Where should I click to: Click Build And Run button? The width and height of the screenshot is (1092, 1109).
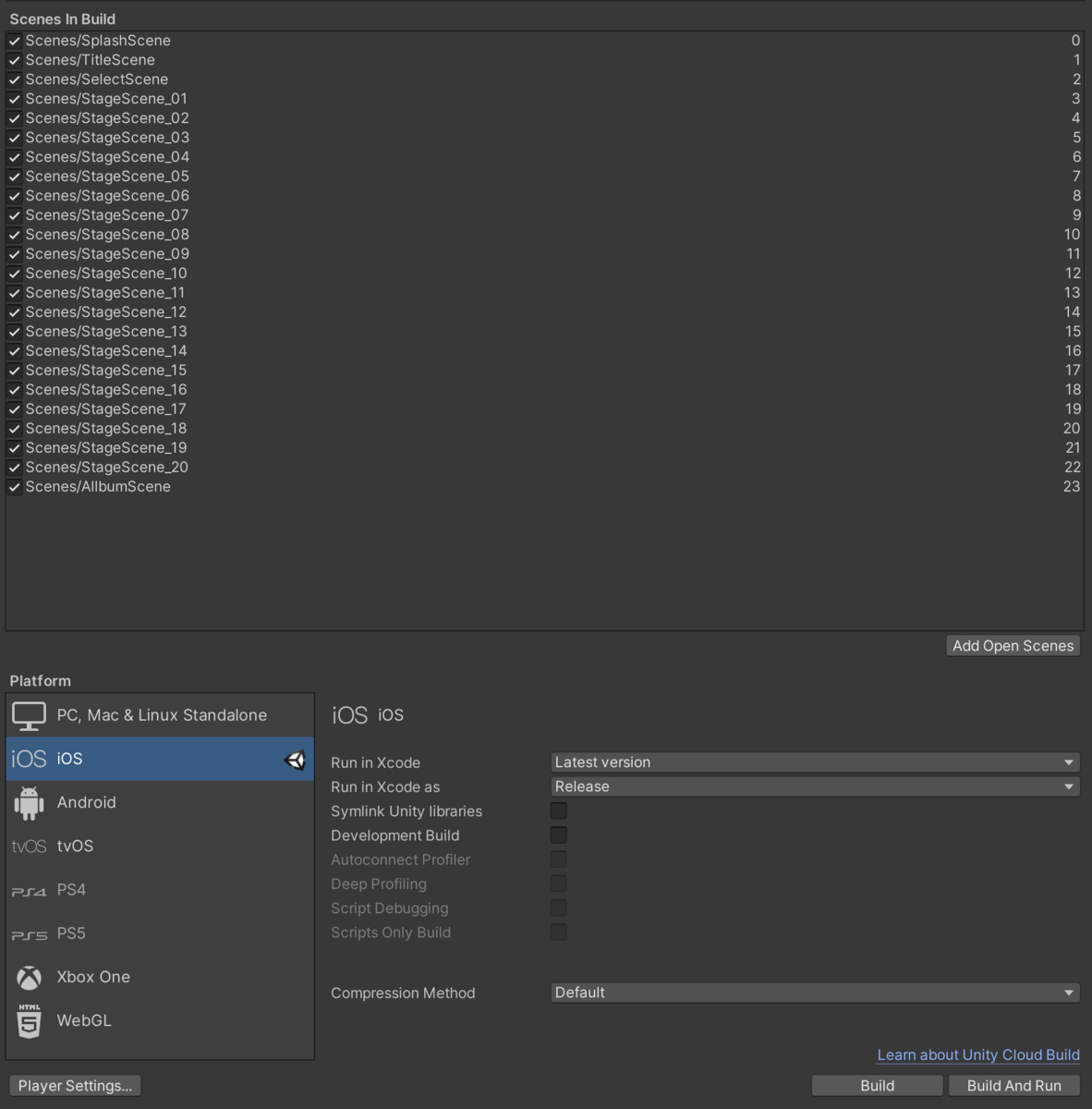coord(1013,1086)
